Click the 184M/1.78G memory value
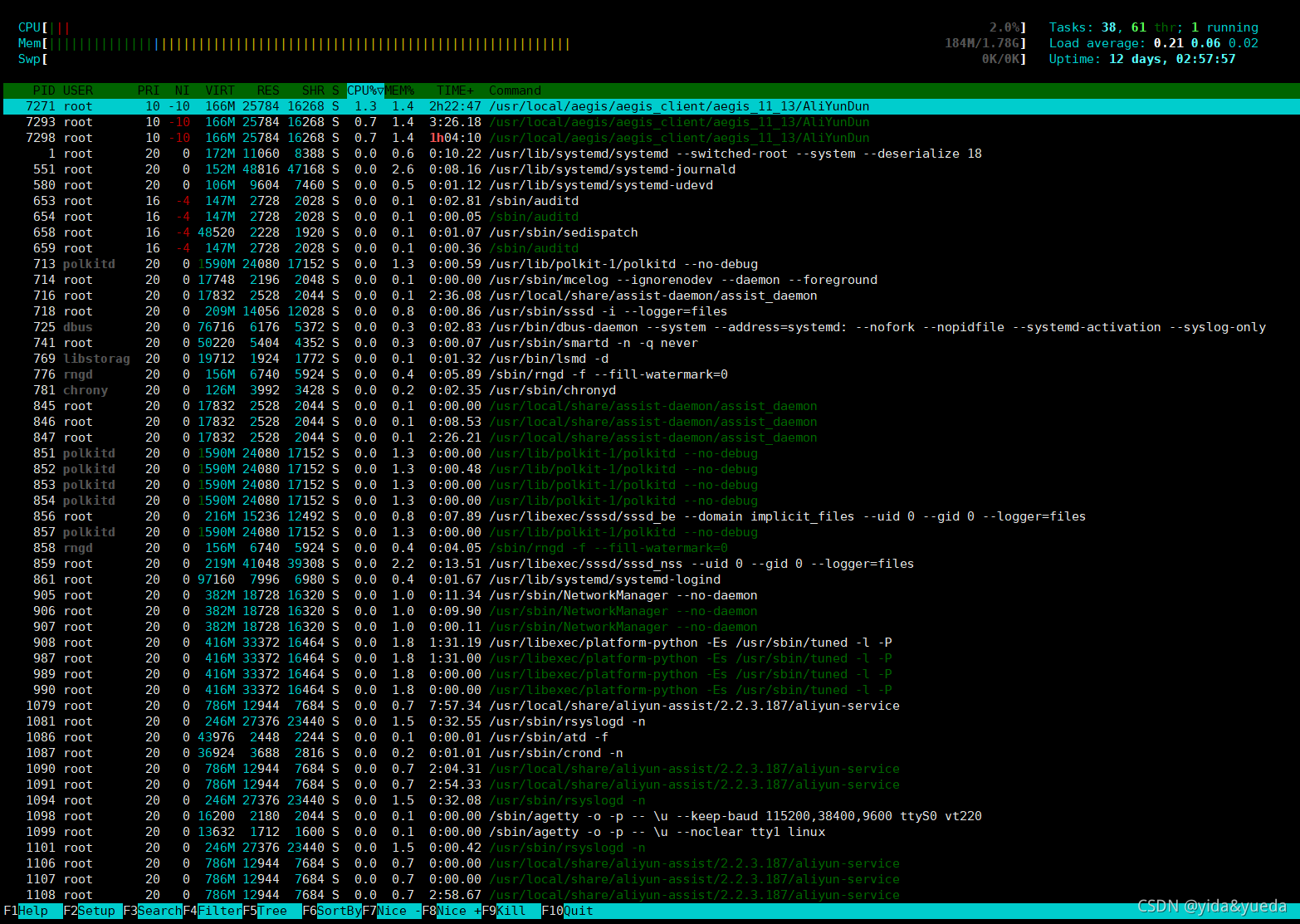 [982, 43]
